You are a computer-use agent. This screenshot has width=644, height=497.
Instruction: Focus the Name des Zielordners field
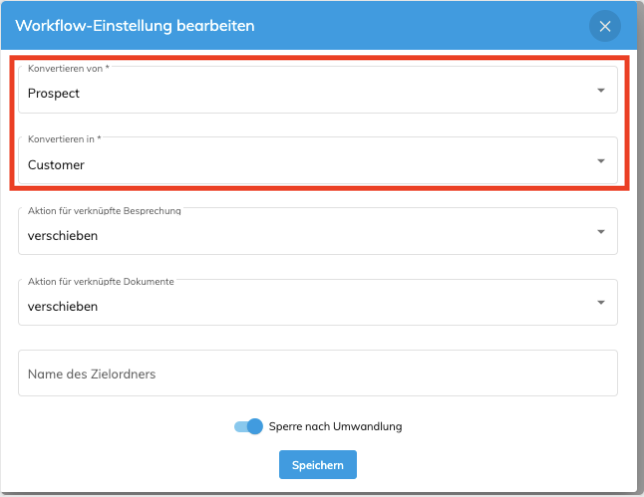(317, 373)
